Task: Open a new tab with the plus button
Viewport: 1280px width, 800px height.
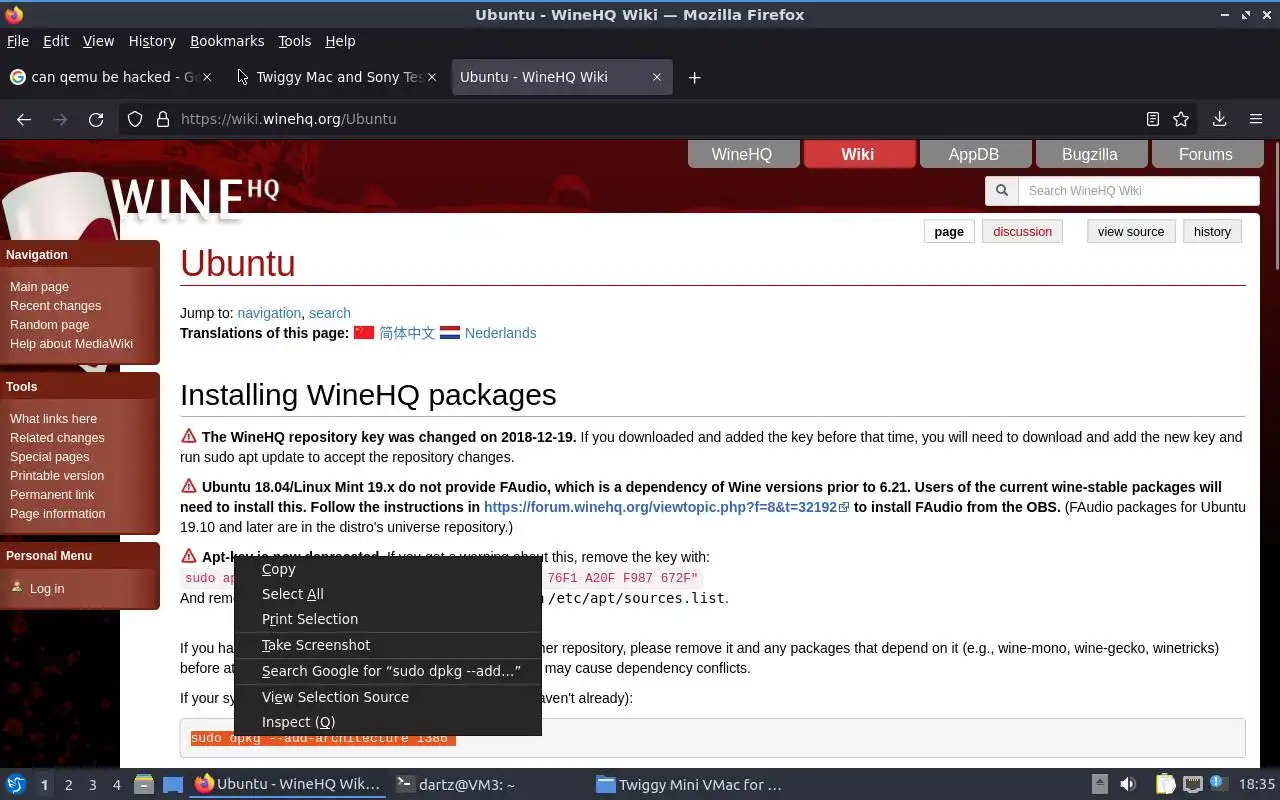Action: [x=694, y=77]
